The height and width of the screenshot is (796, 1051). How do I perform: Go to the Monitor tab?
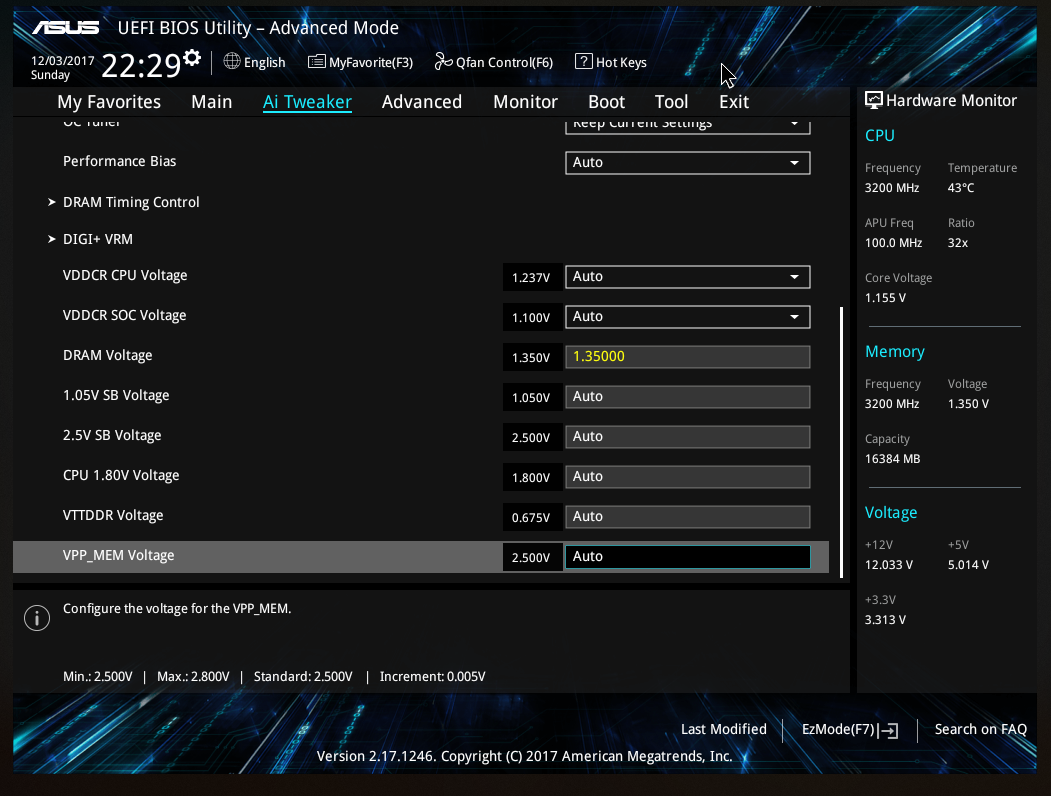point(526,102)
